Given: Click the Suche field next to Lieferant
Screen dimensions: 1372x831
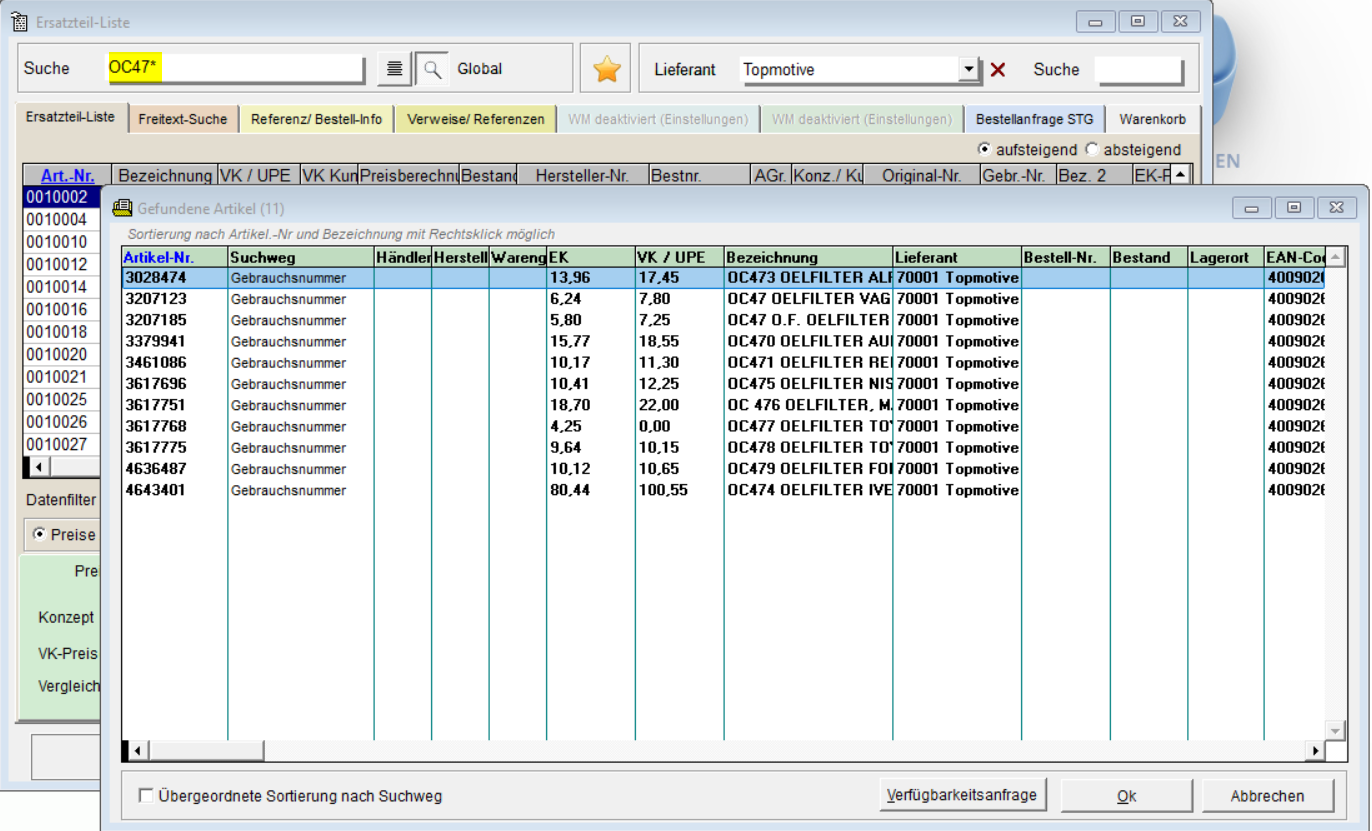Looking at the screenshot, I should point(1139,70).
